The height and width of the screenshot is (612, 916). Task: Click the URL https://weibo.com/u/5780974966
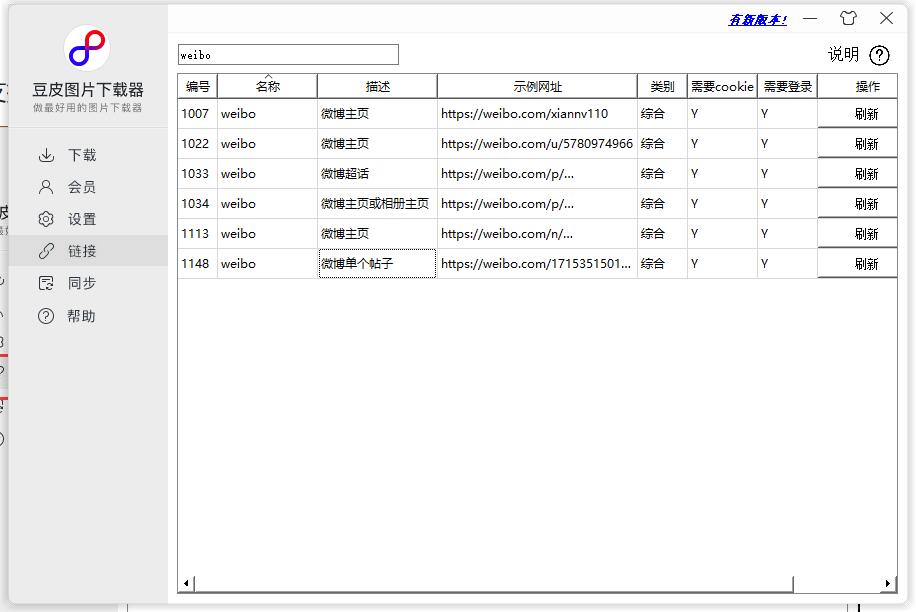pos(536,144)
